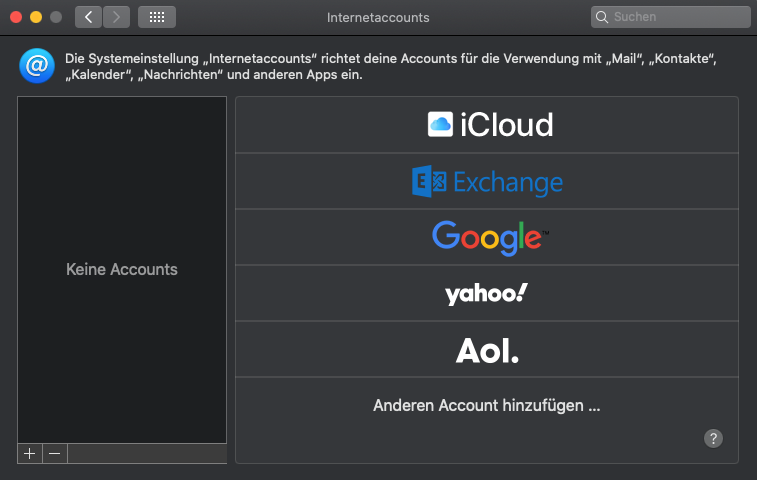The image size is (757, 480).
Task: Click the description text about Internetaccounts
Action: point(390,67)
